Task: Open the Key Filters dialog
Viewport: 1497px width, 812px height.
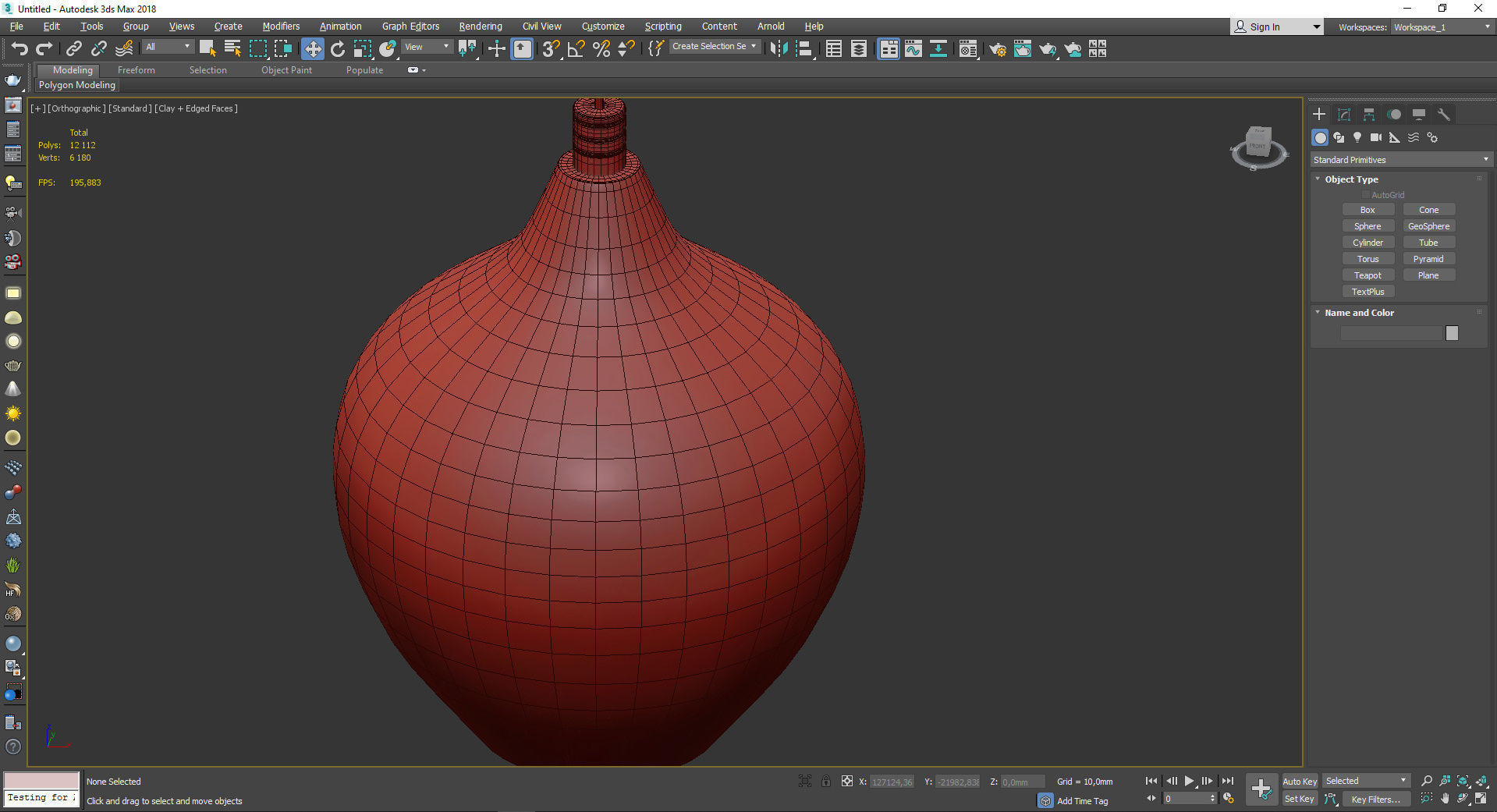Action: 1376,800
